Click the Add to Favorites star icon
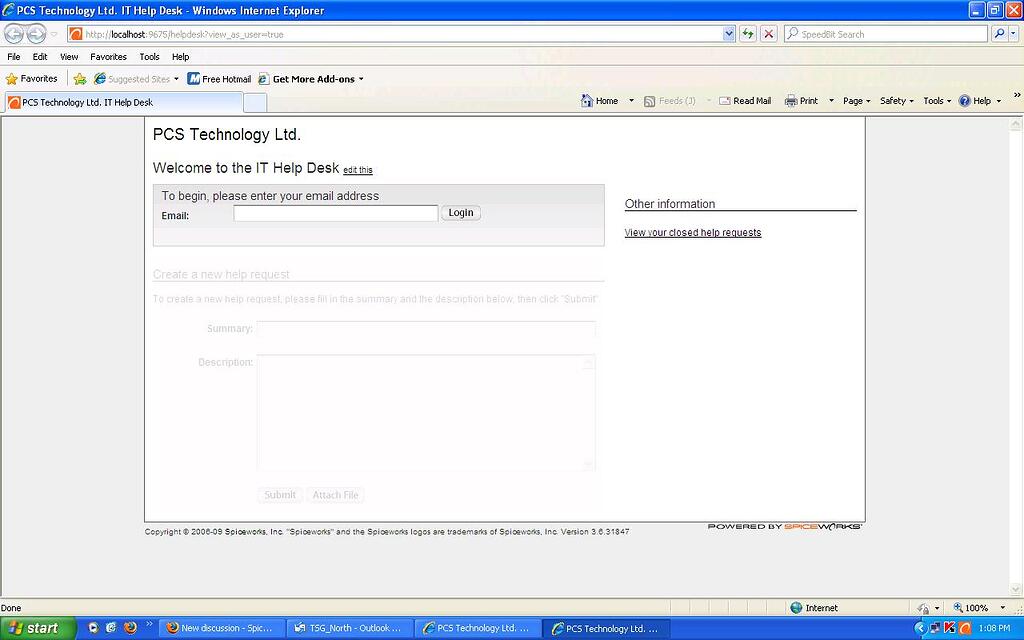This screenshot has height=640, width=1024. coord(79,78)
